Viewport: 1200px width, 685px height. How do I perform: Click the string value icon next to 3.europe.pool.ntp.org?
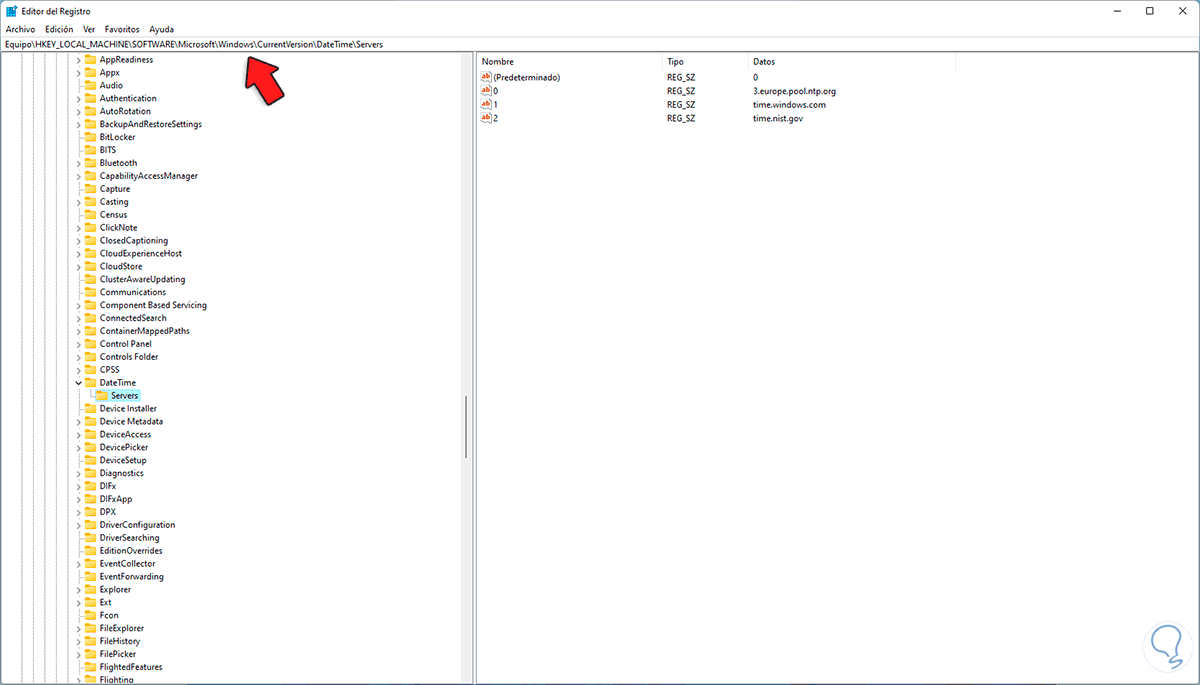pyautogui.click(x=486, y=90)
